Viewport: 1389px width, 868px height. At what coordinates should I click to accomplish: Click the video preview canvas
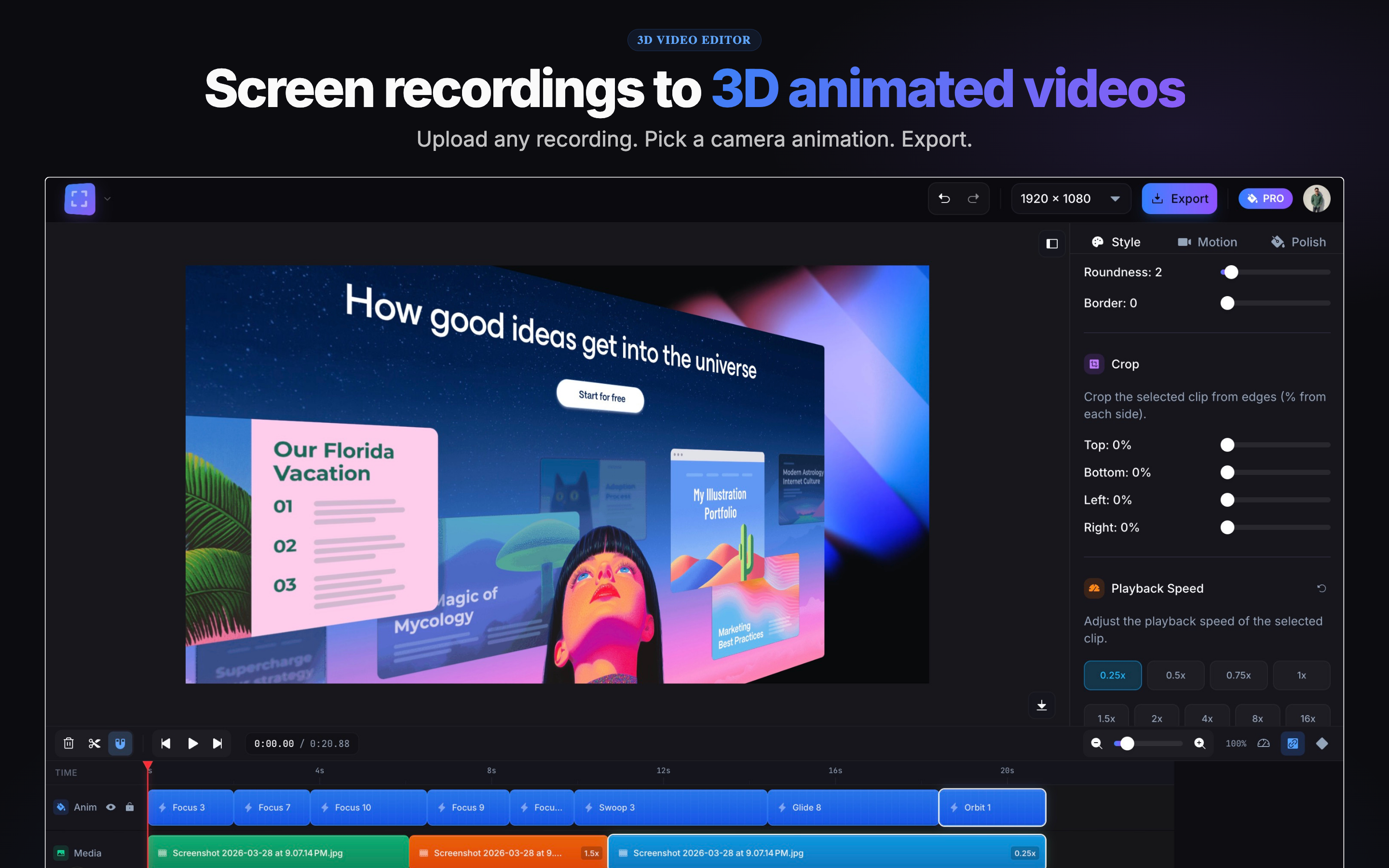(x=557, y=474)
